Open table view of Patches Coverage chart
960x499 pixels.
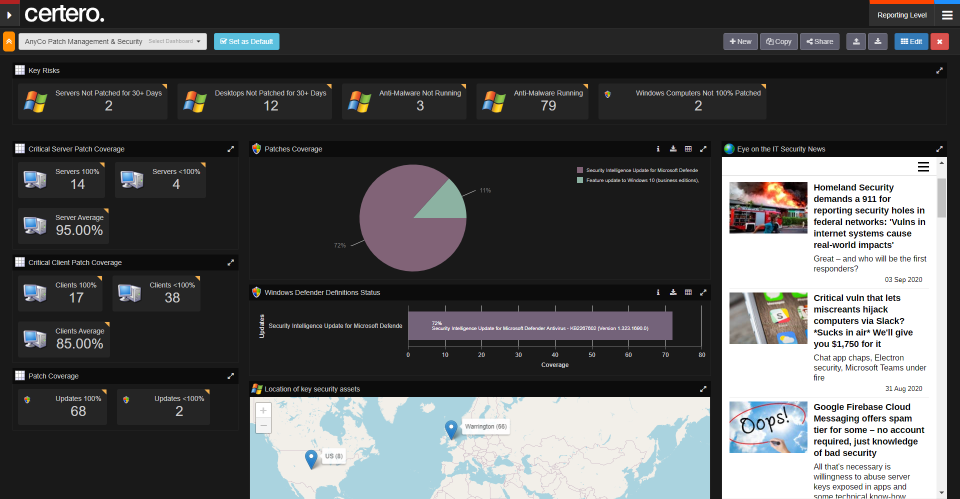click(x=688, y=149)
